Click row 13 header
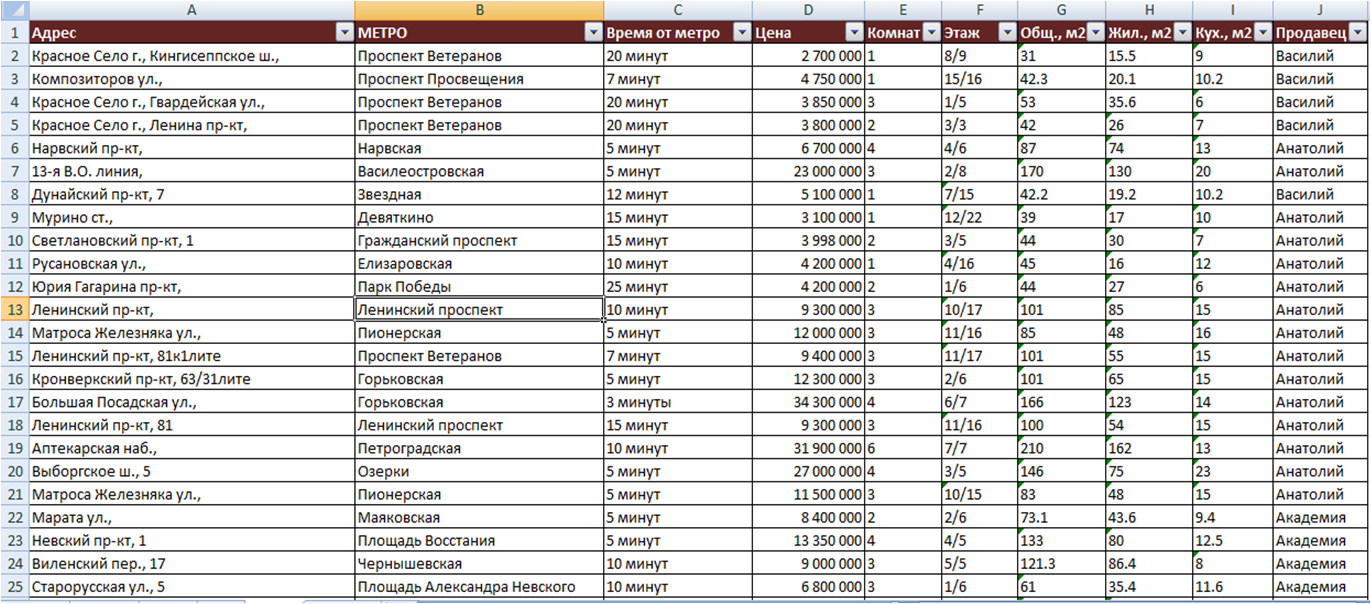This screenshot has width=1371, height=604. click(14, 310)
